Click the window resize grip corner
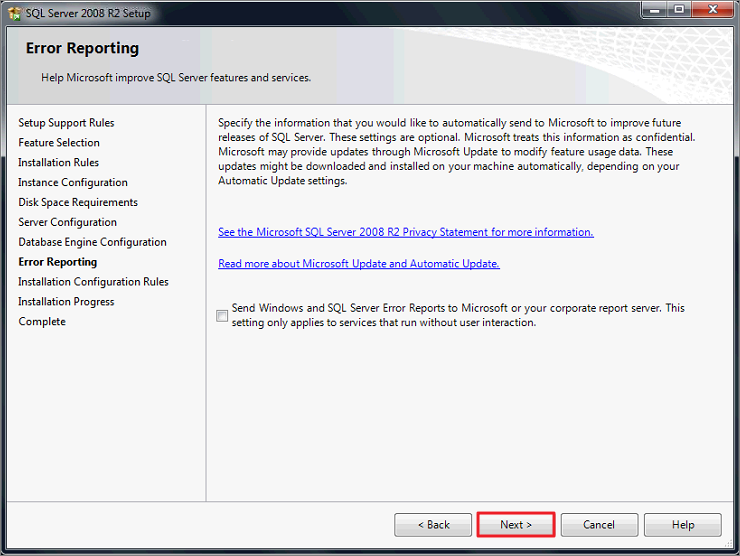 coord(729,544)
